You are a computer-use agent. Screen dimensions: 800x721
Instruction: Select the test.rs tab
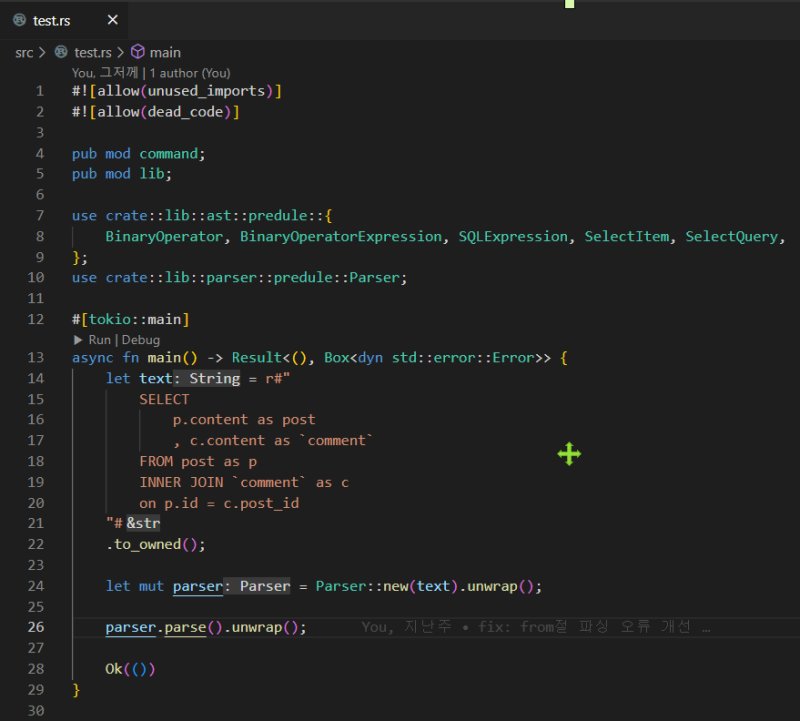(x=52, y=20)
